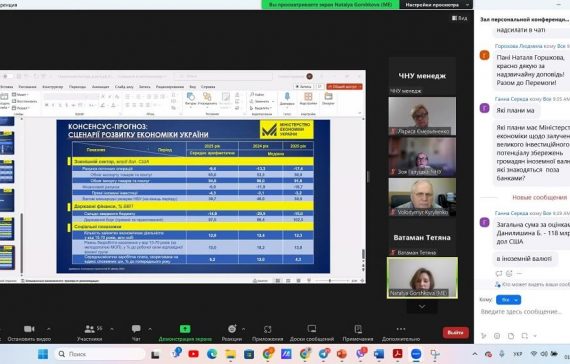Click the Дополнительно three-dots icon

[x=401, y=329]
